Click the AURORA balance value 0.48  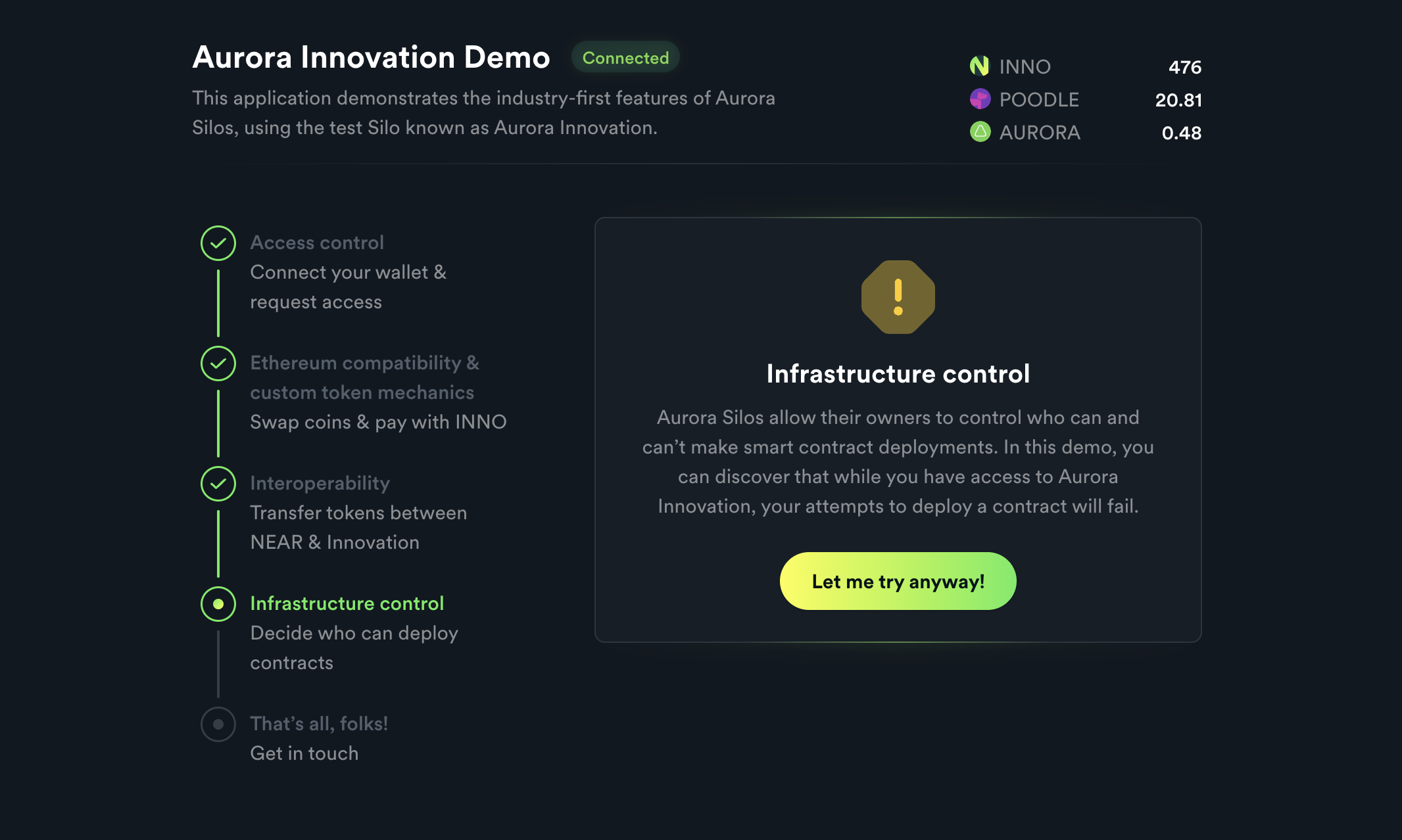(1182, 133)
